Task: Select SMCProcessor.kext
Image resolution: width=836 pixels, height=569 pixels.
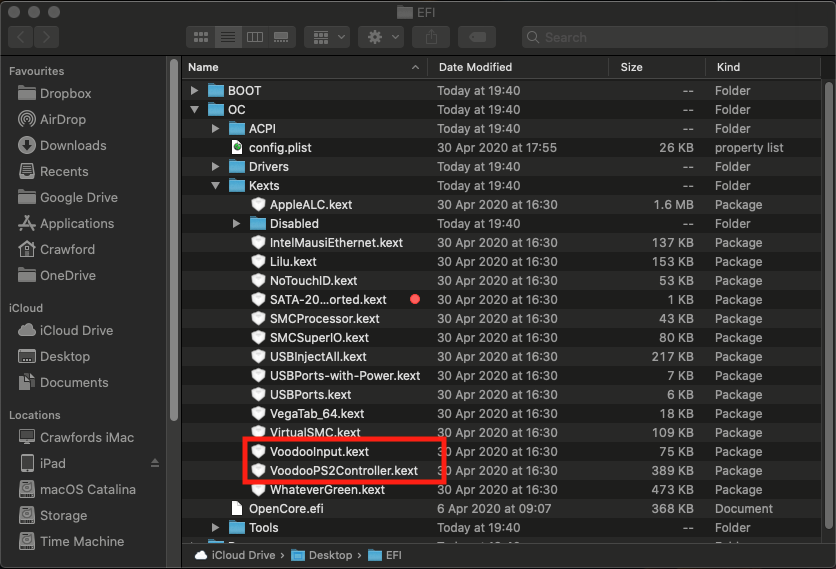Action: pyautogui.click(x=501, y=319)
